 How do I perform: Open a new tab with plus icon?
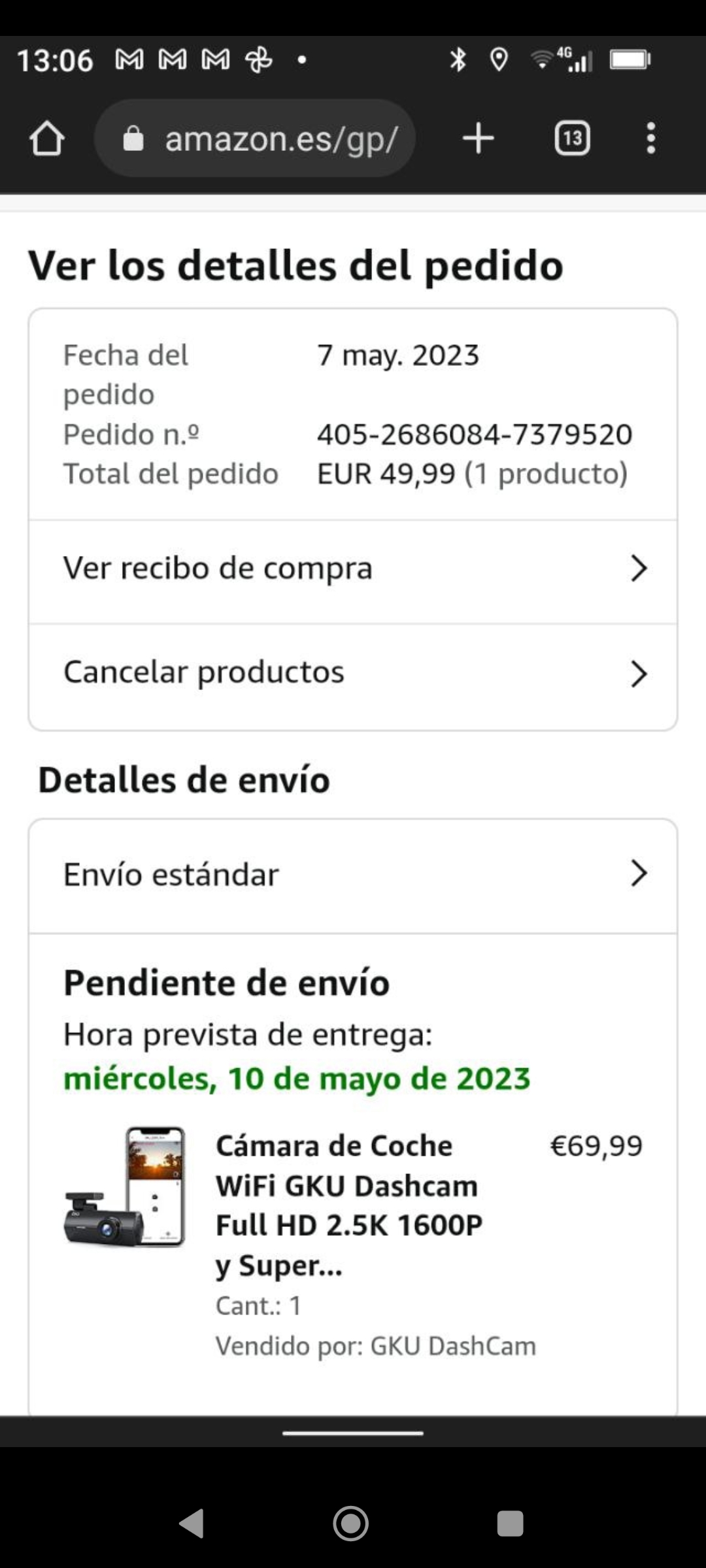(x=479, y=139)
